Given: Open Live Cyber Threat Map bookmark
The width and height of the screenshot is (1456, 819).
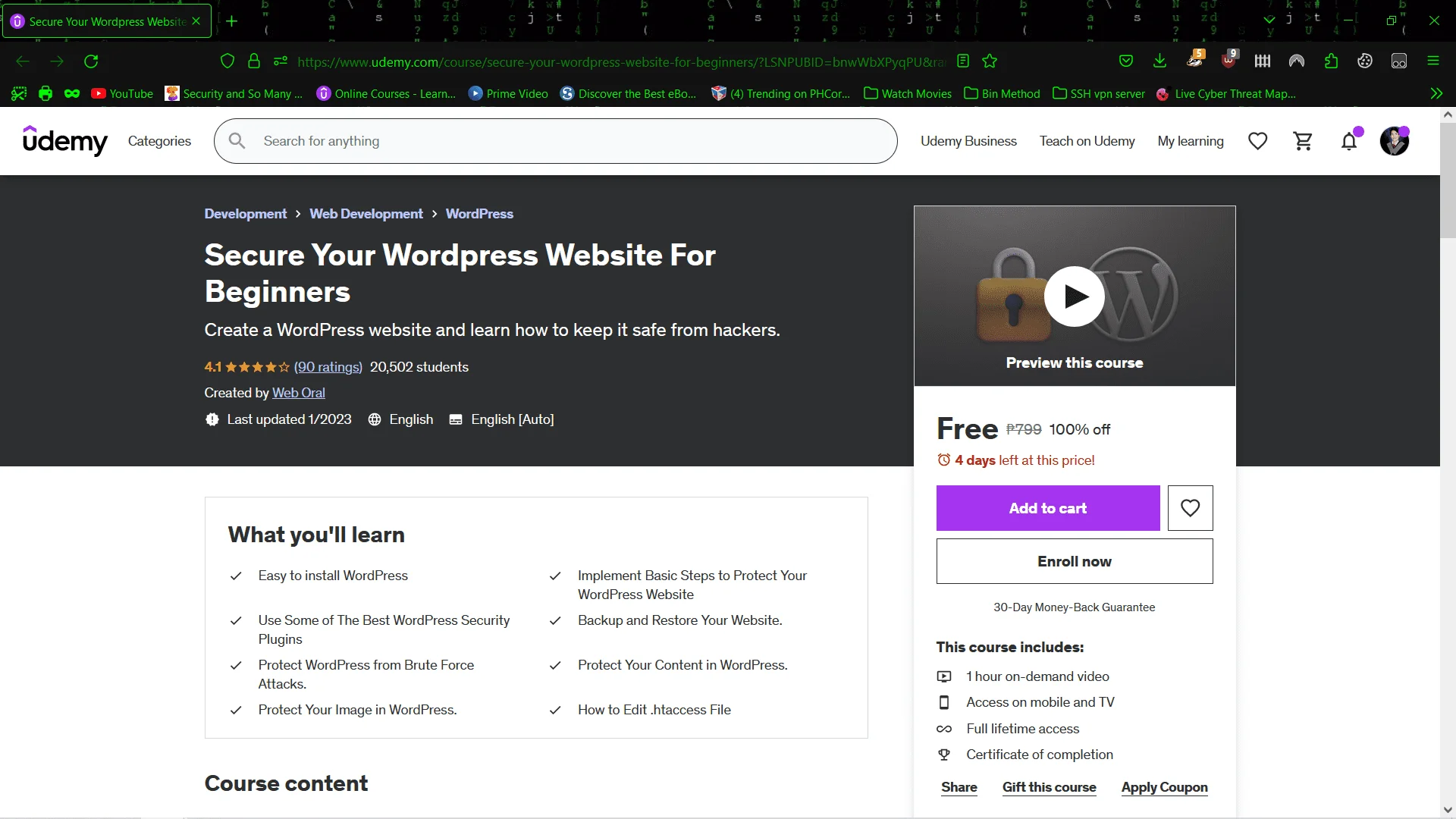Looking at the screenshot, I should (x=1226, y=94).
